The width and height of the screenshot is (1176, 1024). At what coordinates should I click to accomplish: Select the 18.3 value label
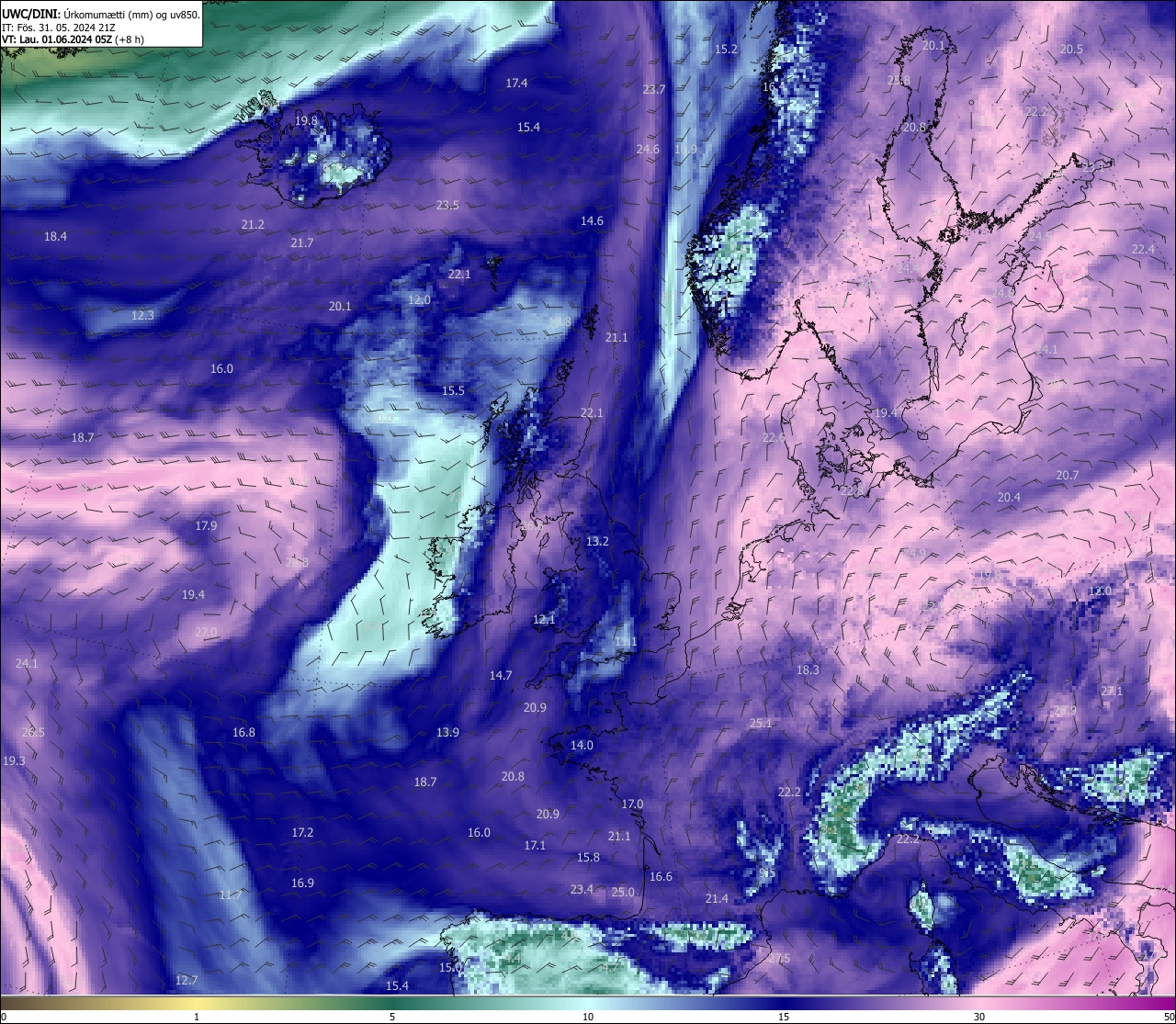tap(808, 670)
